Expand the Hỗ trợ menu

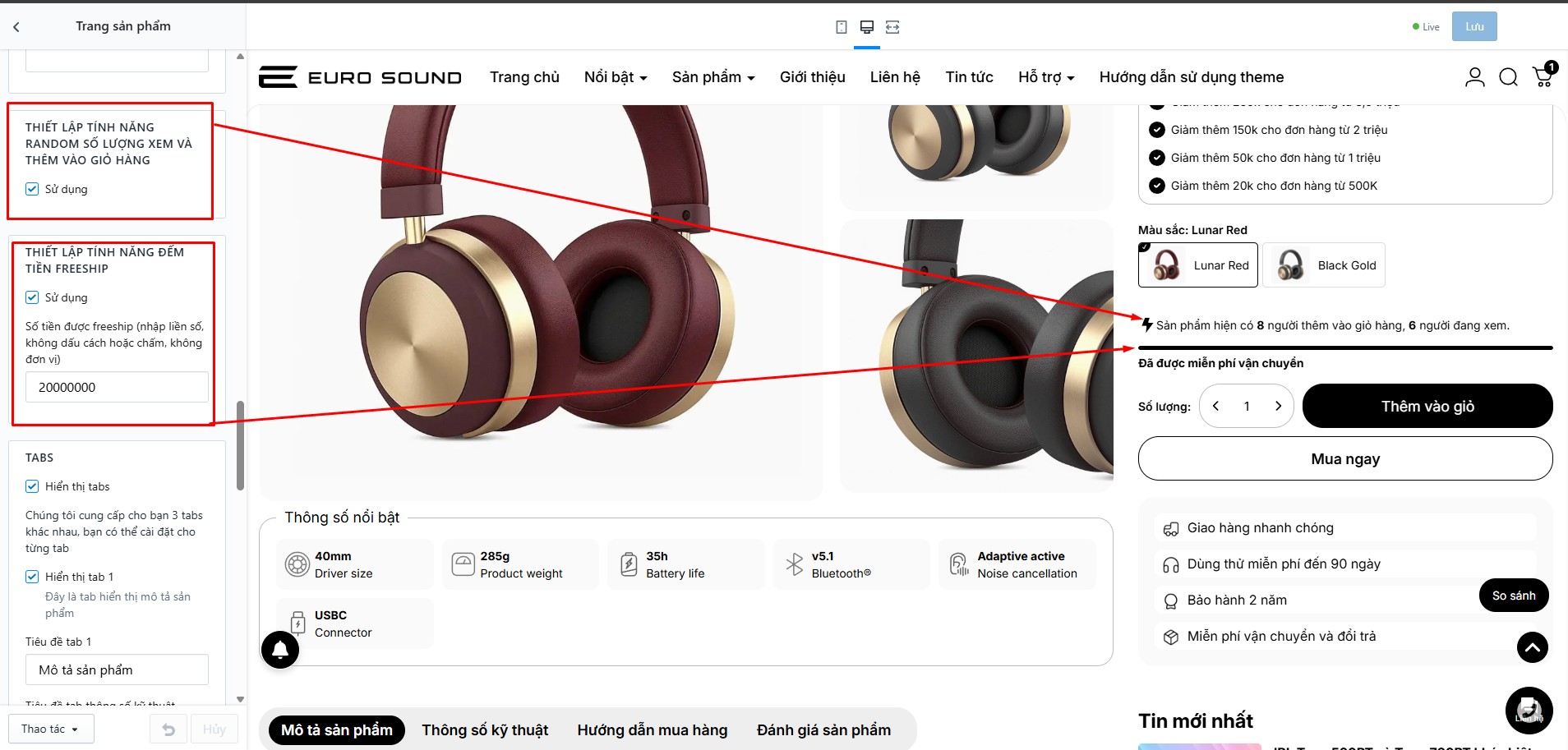click(1046, 77)
